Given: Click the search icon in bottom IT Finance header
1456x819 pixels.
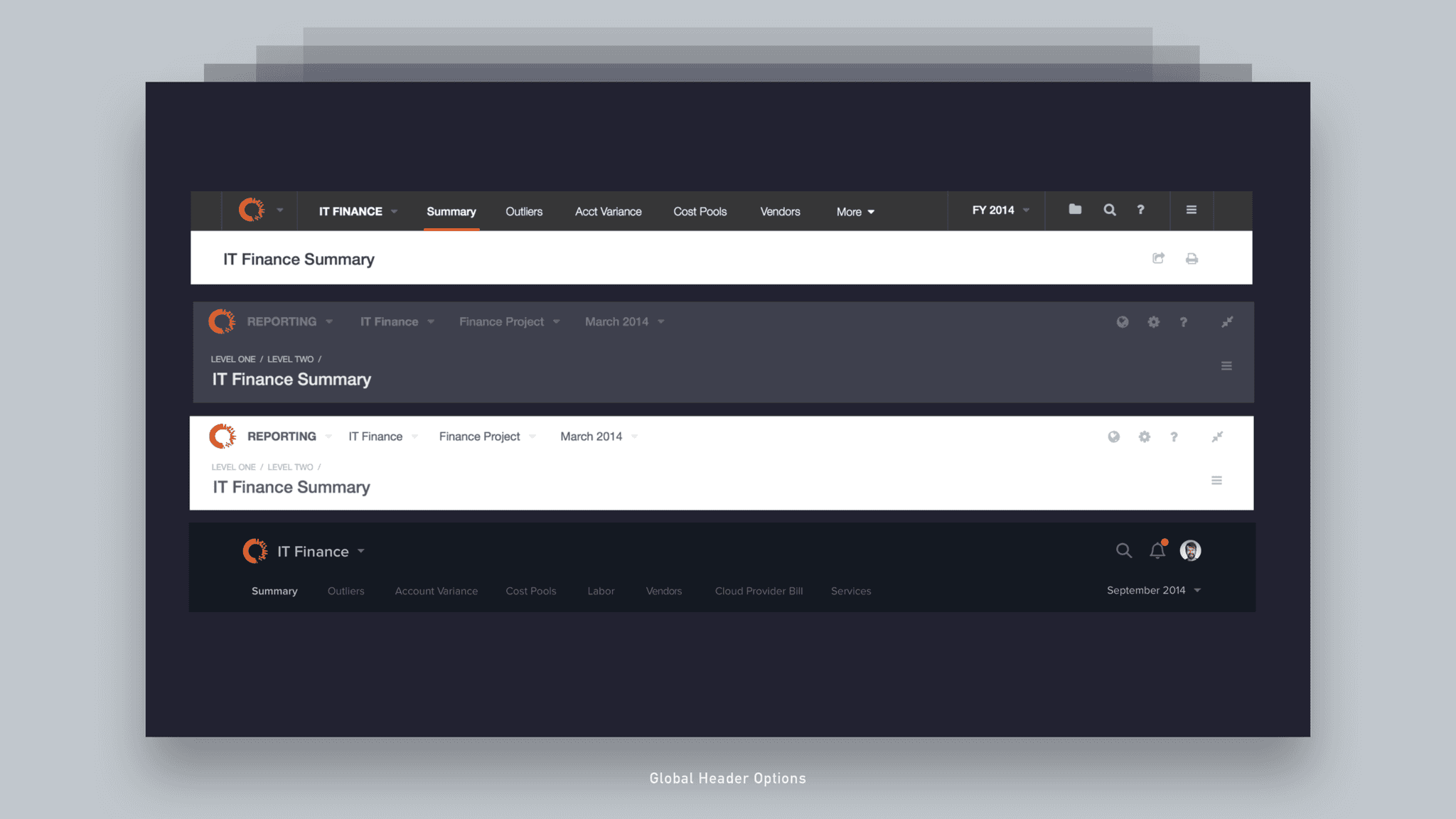Looking at the screenshot, I should click(x=1123, y=550).
